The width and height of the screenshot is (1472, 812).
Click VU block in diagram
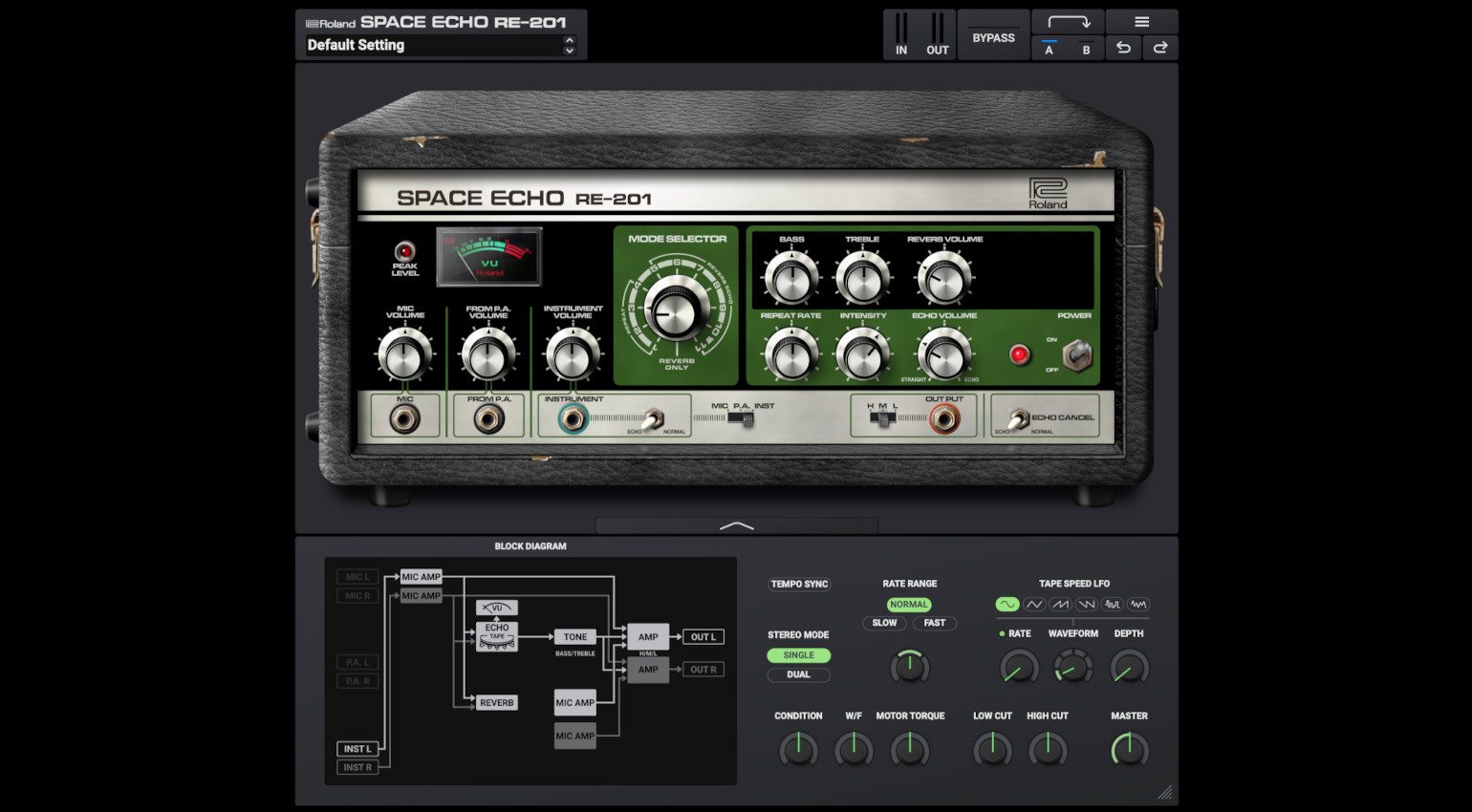(496, 608)
